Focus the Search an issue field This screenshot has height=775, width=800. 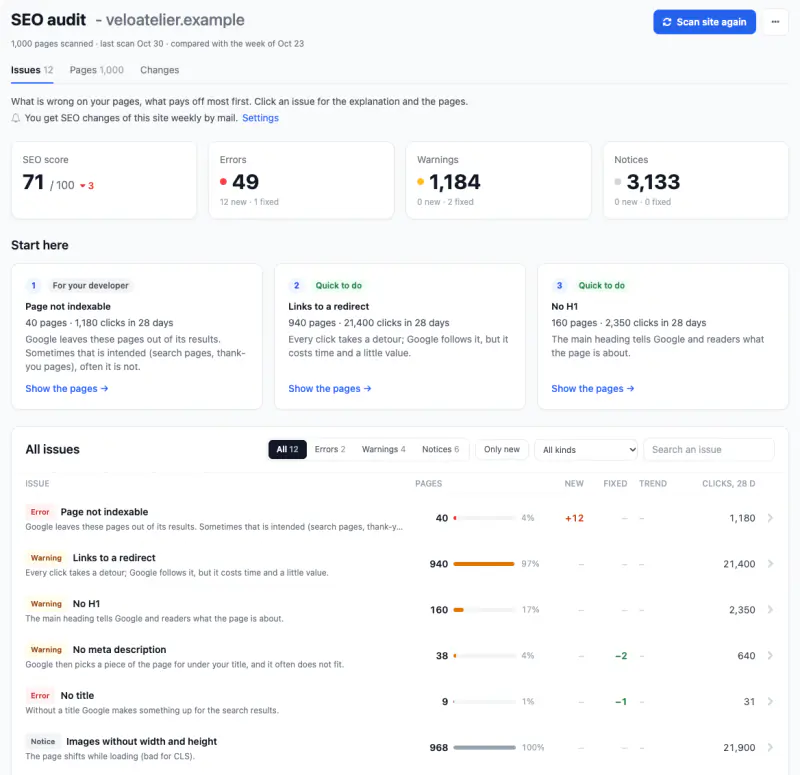tap(709, 449)
